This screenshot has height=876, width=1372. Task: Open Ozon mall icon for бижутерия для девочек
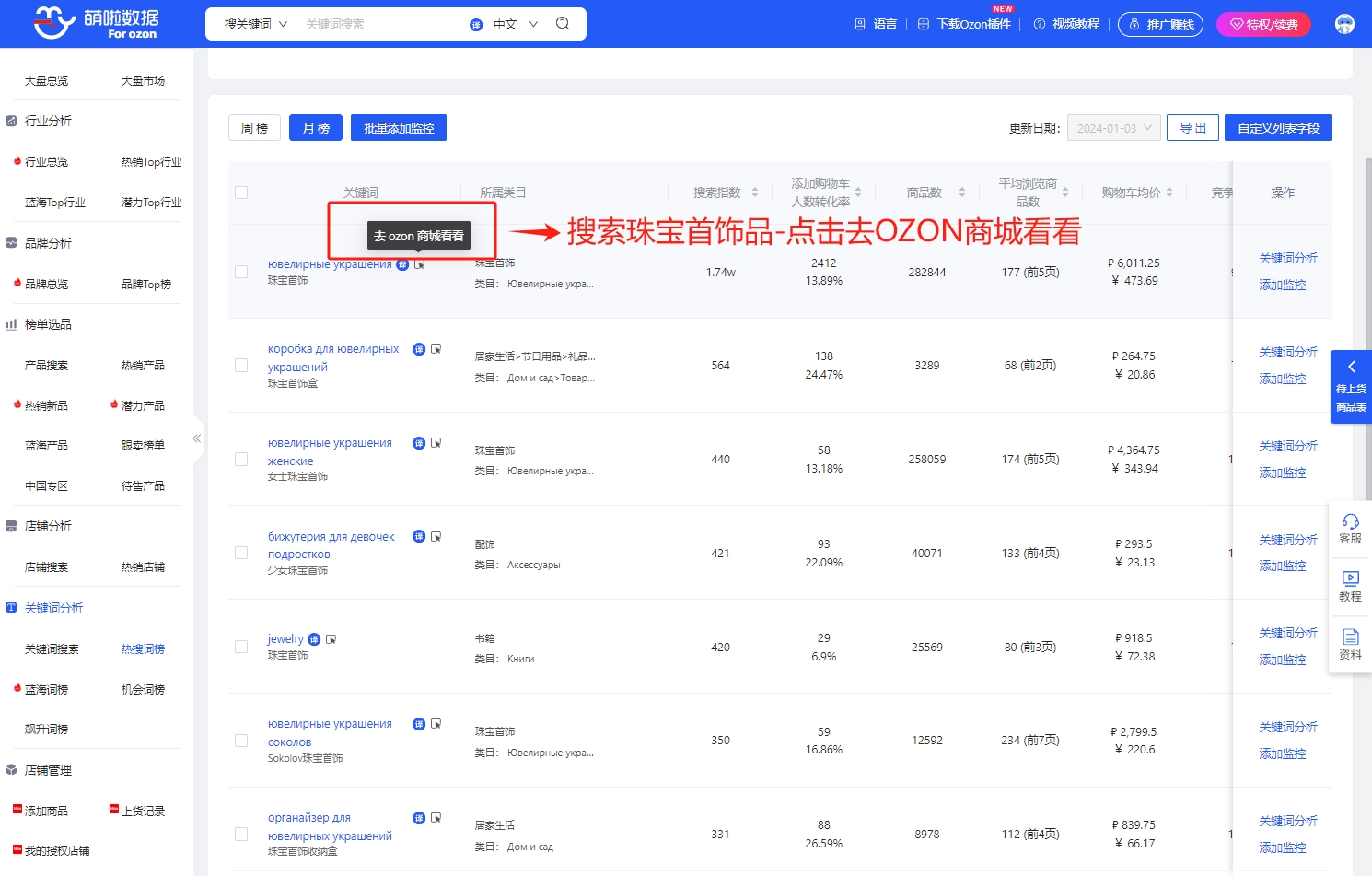point(436,536)
